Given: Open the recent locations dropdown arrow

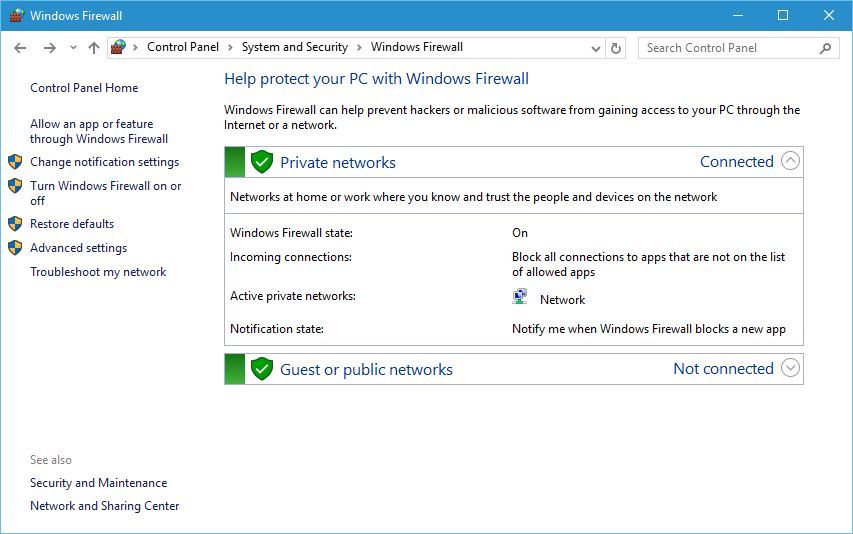Looking at the screenshot, I should (x=73, y=48).
